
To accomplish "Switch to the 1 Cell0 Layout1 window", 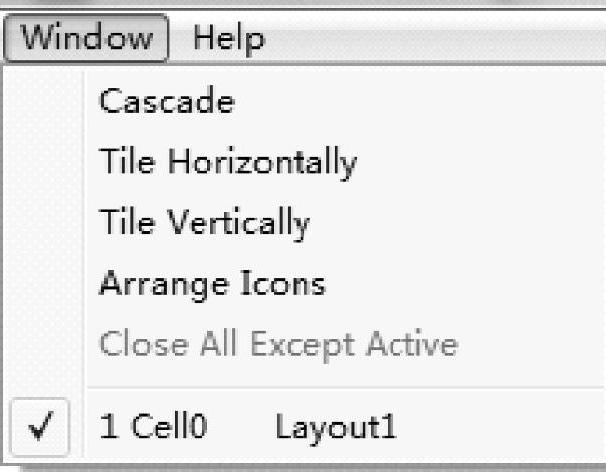I will point(248,428).
